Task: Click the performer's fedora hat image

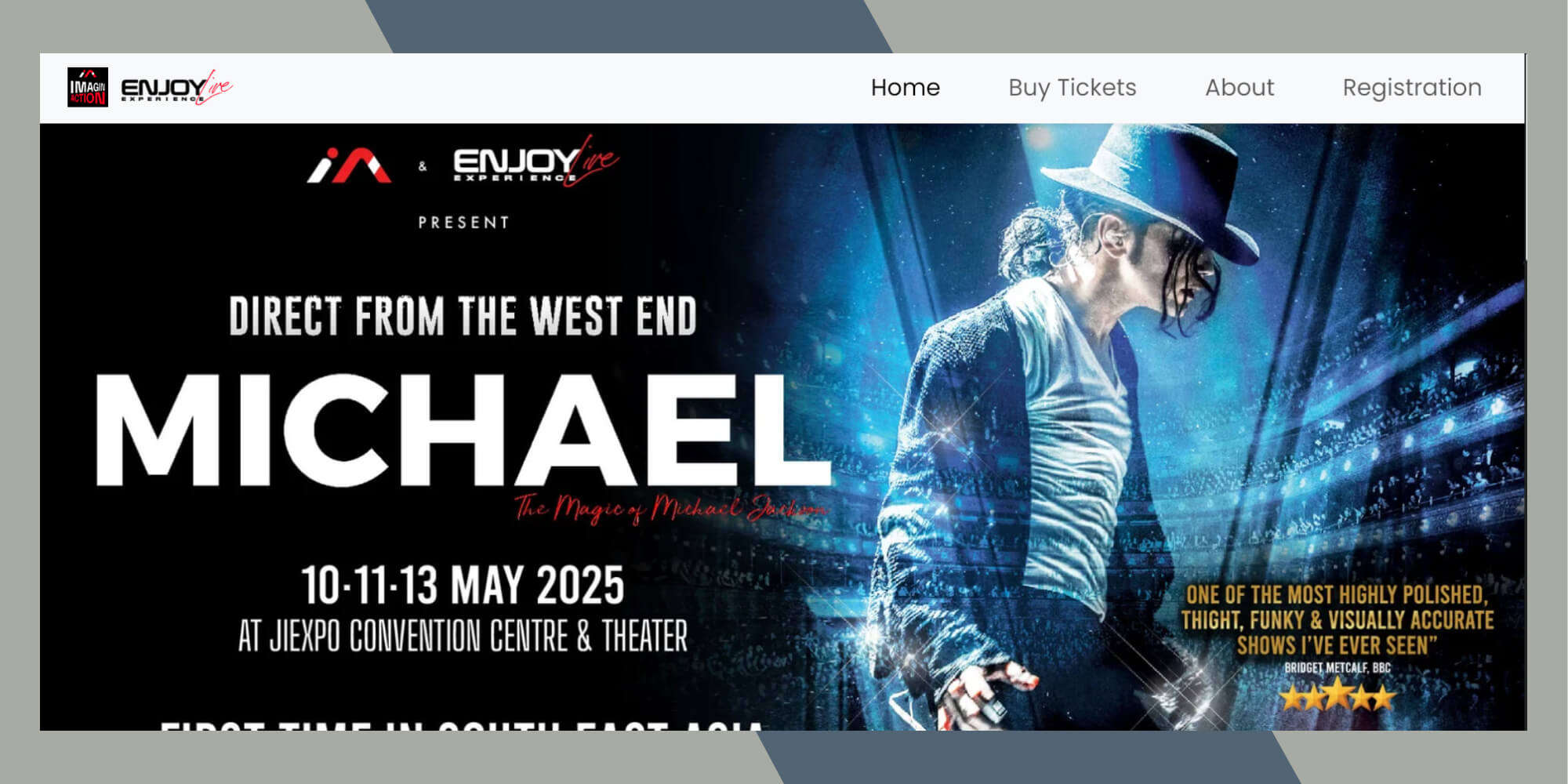Action: click(1154, 183)
